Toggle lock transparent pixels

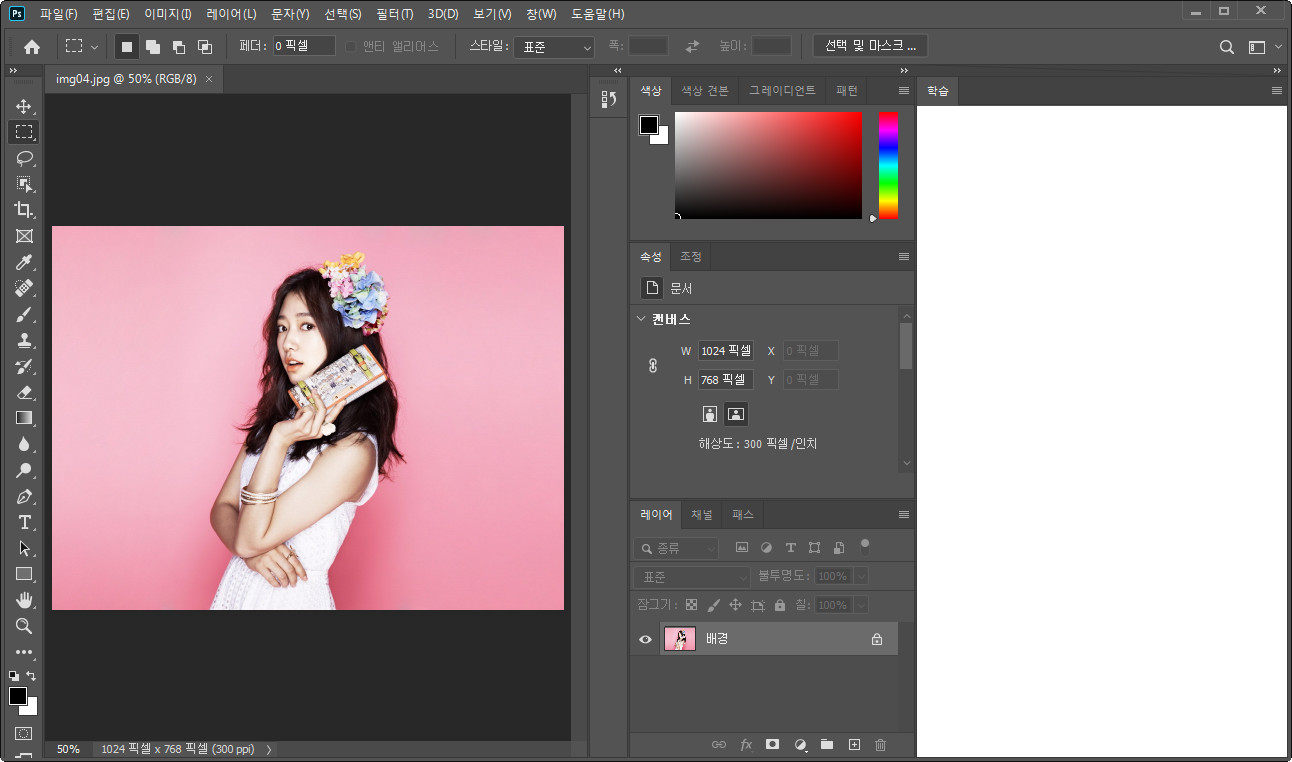[x=690, y=605]
